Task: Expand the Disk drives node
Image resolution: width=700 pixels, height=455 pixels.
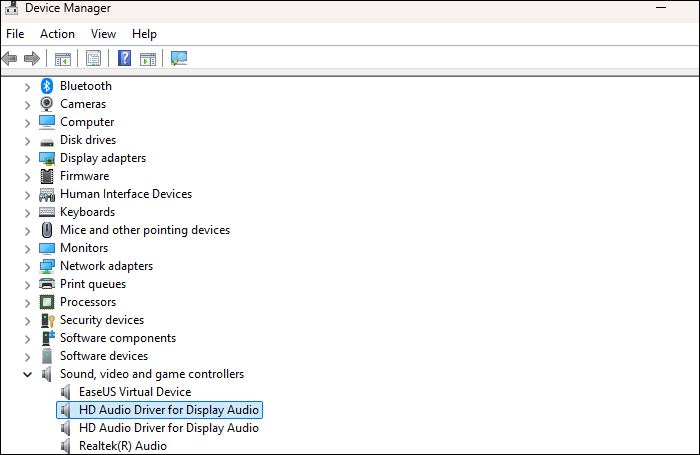Action: pyautogui.click(x=27, y=141)
